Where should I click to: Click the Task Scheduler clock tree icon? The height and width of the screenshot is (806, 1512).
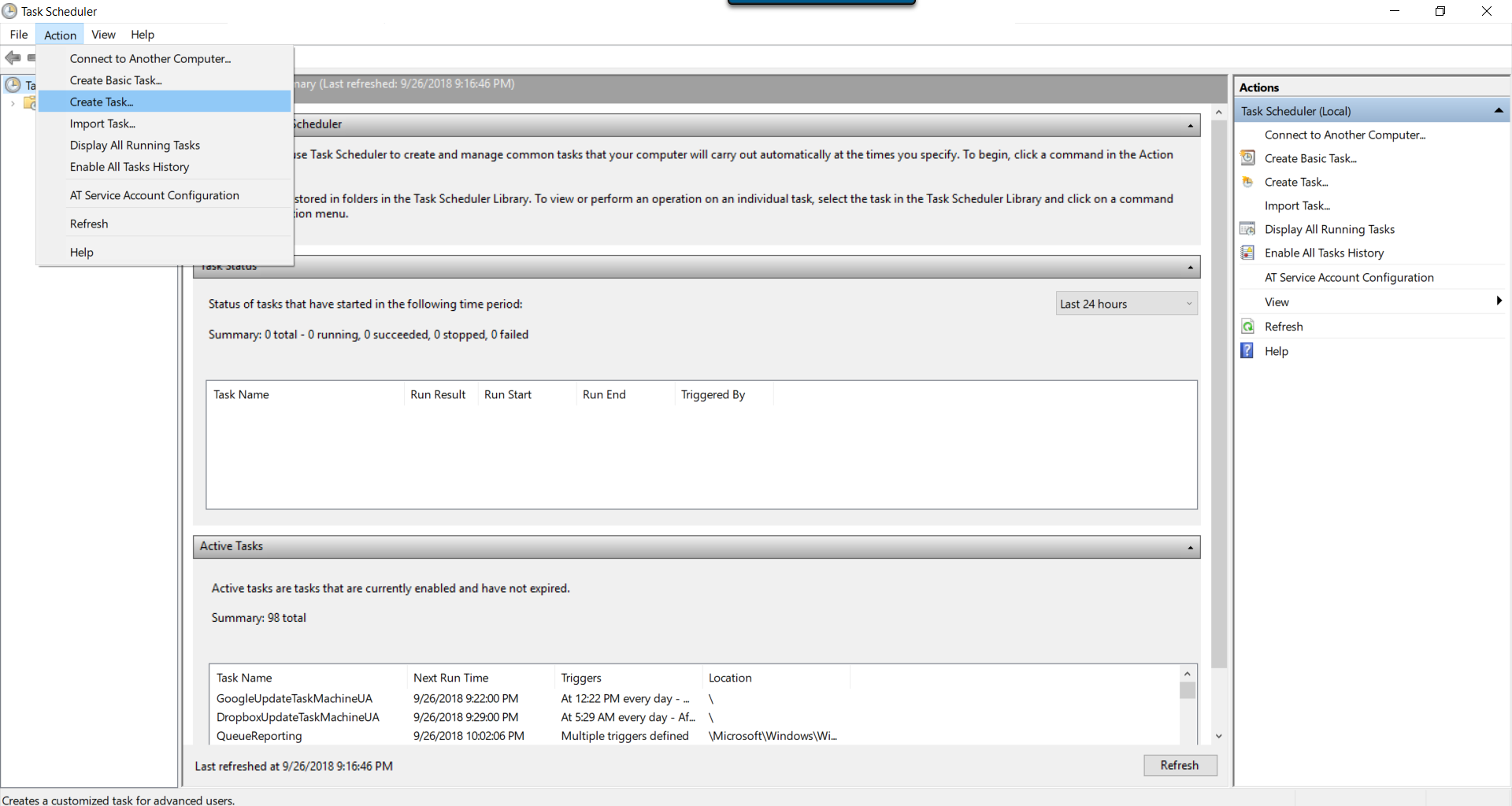13,84
